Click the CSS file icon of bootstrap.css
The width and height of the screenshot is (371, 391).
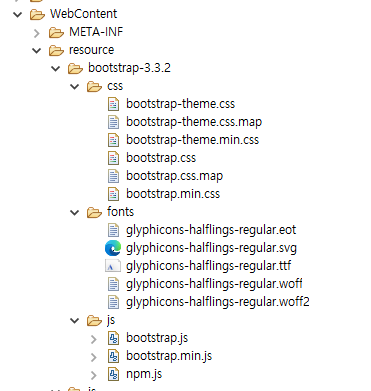113,158
